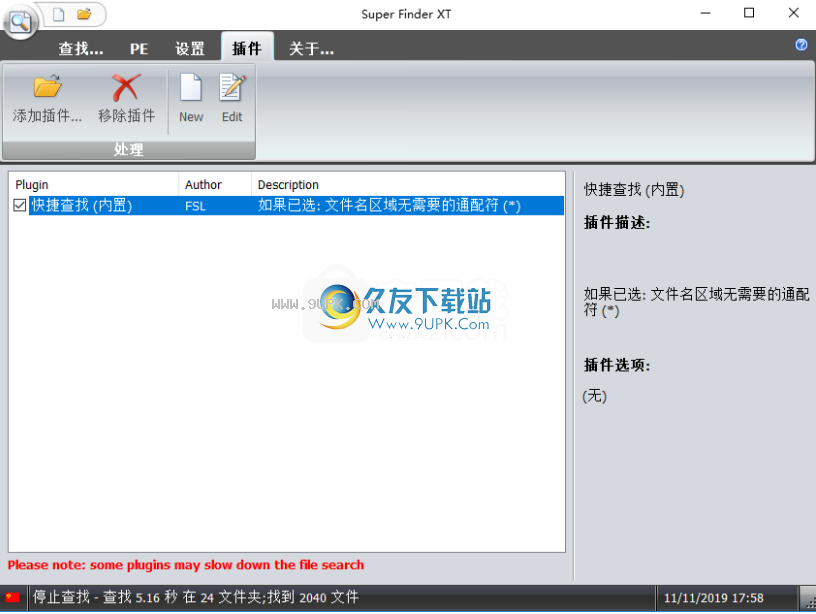
Task: Switch to the 查找... tab
Action: [81, 49]
